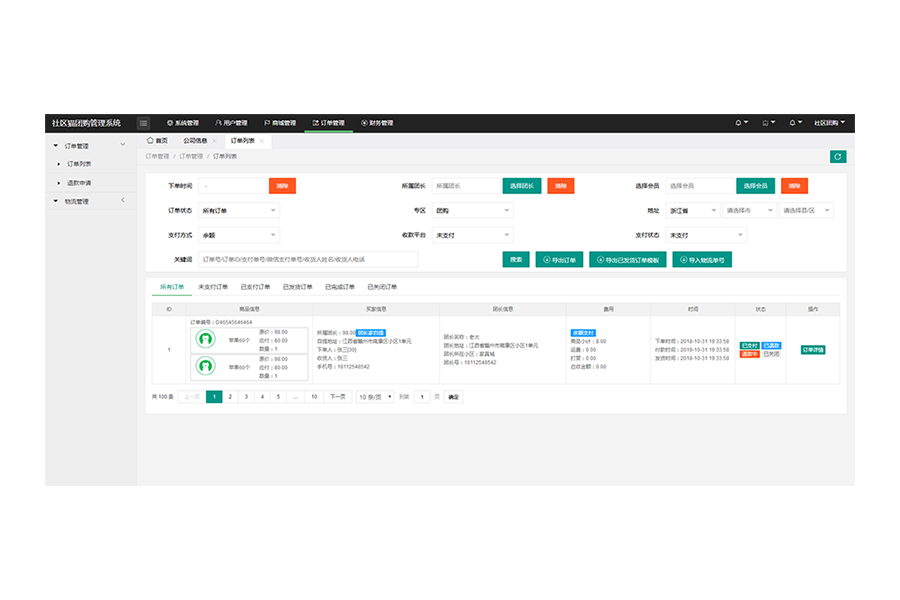The image size is (900, 600).
Task: Go to 首页 home tab
Action: click(x=157, y=141)
